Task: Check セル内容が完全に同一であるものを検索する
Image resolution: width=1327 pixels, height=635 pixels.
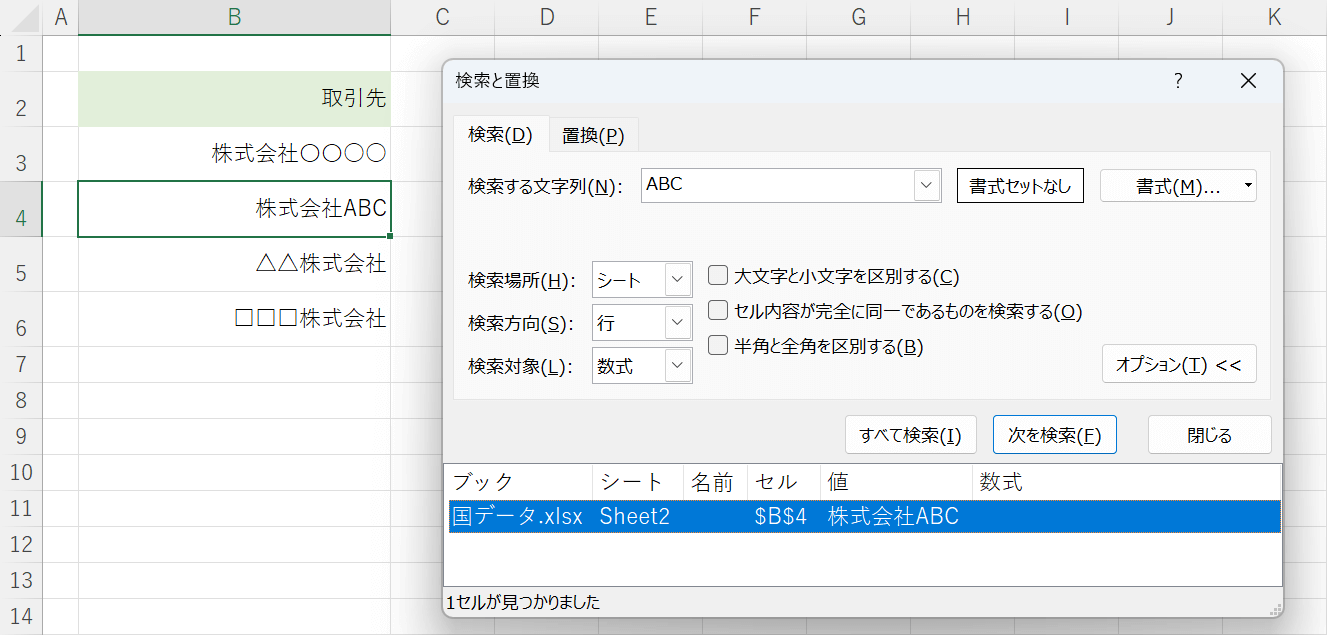Action: pyautogui.click(x=717, y=311)
